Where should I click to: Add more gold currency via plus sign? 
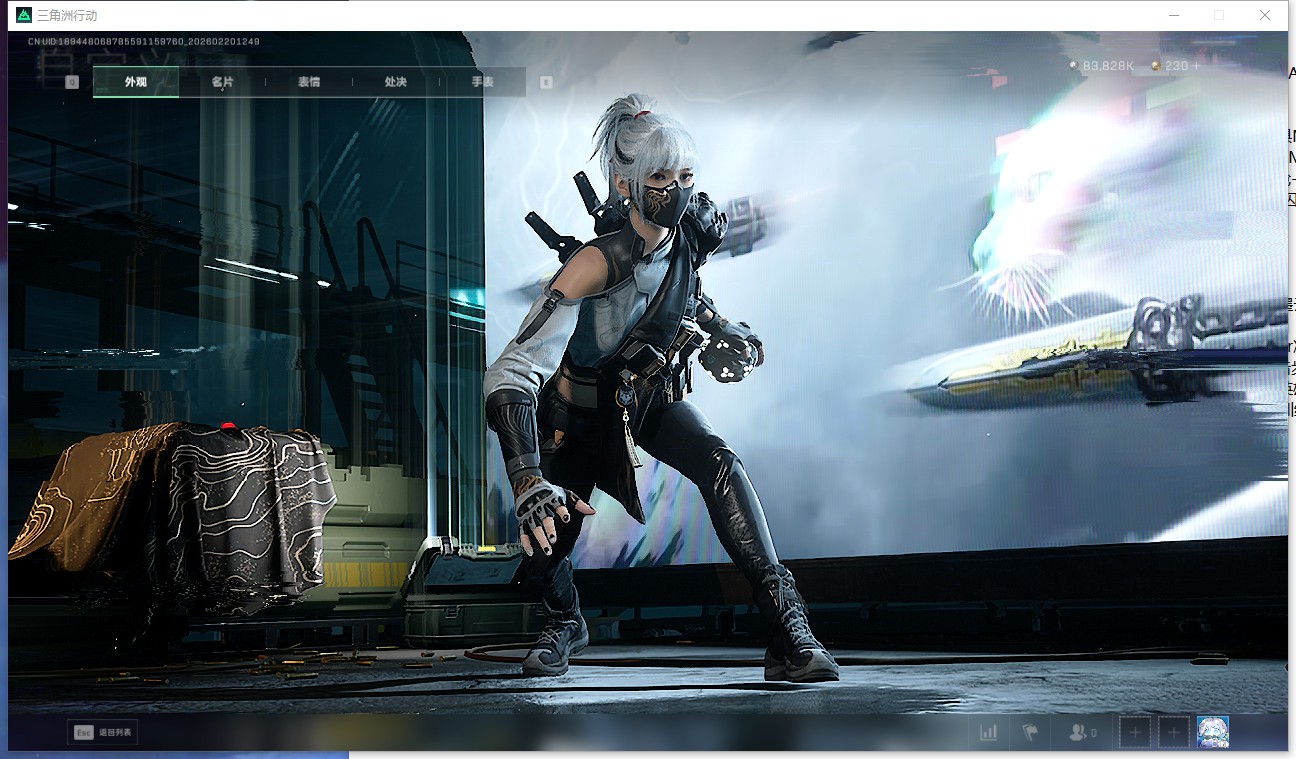pos(1195,66)
